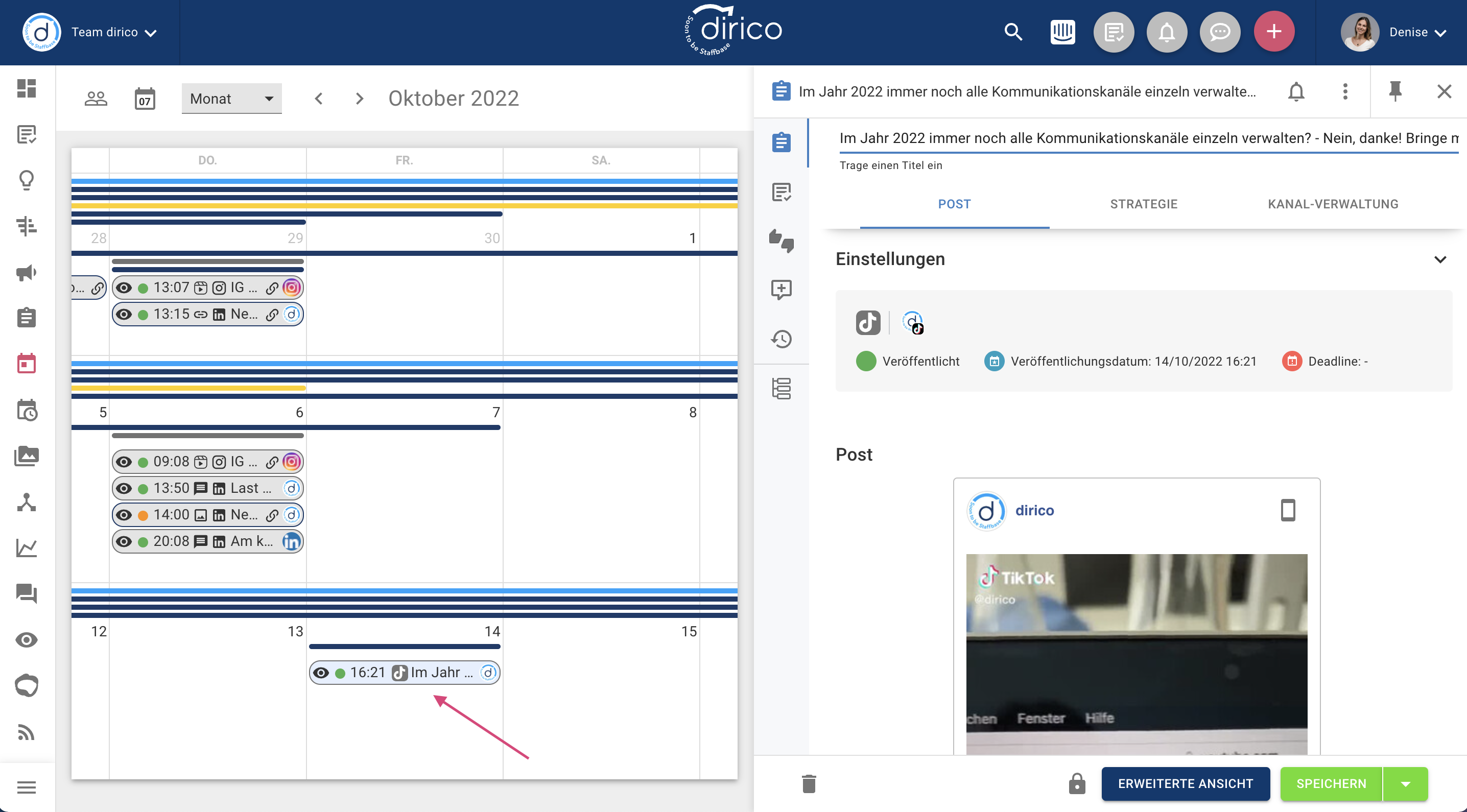Toggle eye on 14:00 Ne... post
The image size is (1467, 812).
[124, 515]
